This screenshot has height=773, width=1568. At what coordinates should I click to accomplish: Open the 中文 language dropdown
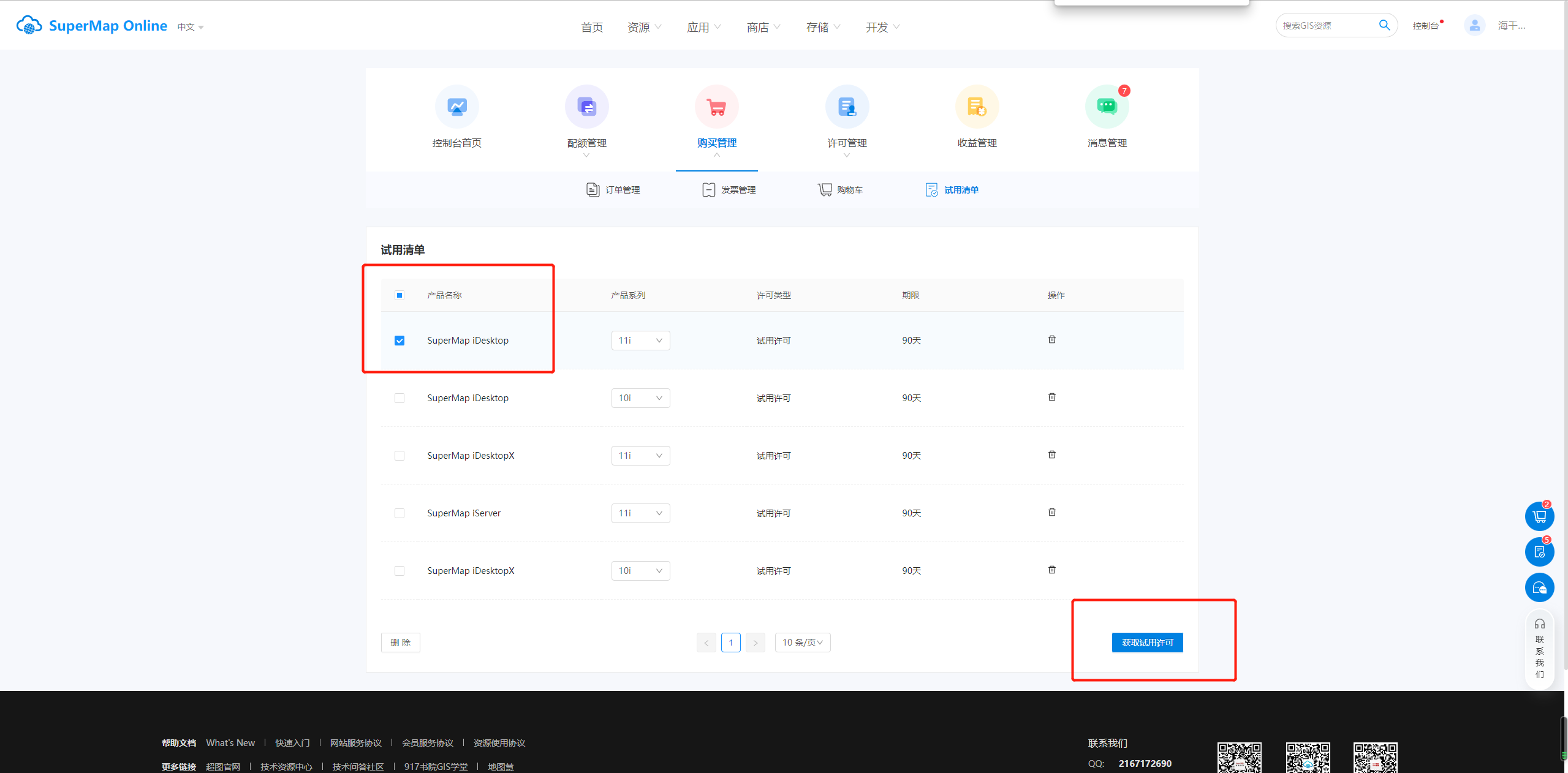[191, 27]
